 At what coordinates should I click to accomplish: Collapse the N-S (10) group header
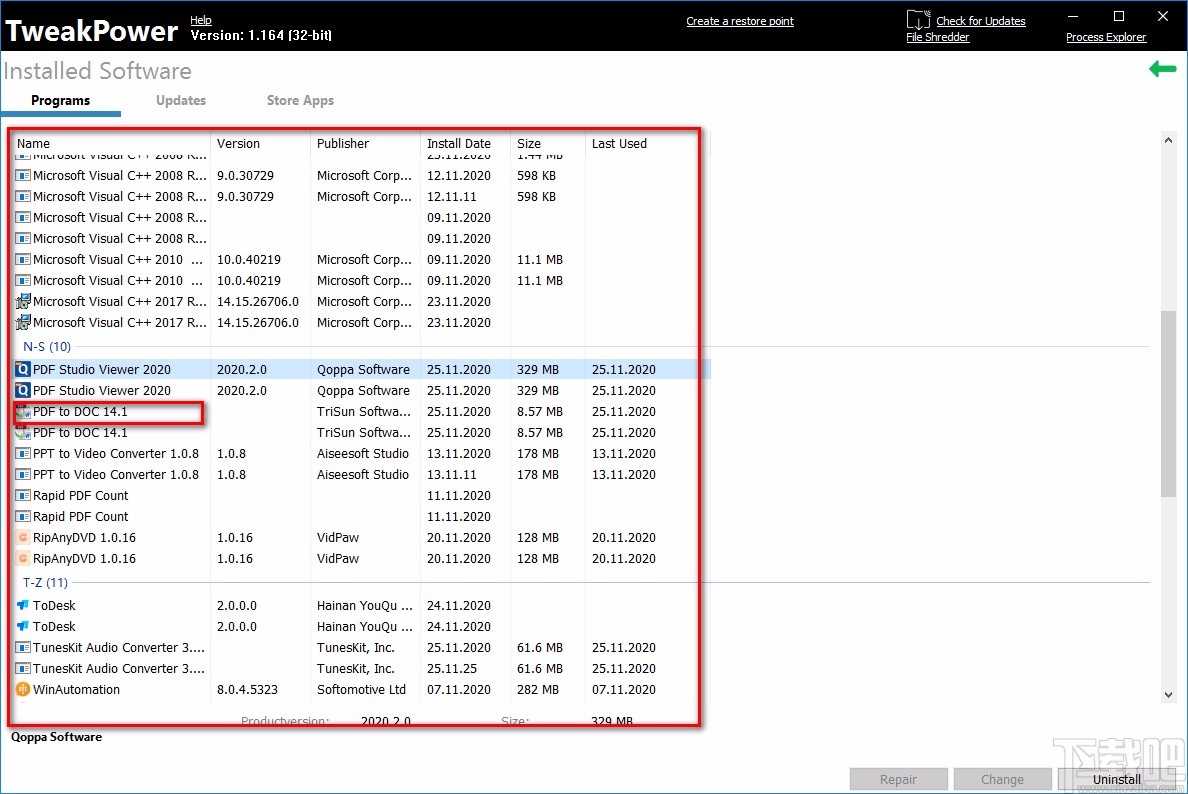pos(47,347)
